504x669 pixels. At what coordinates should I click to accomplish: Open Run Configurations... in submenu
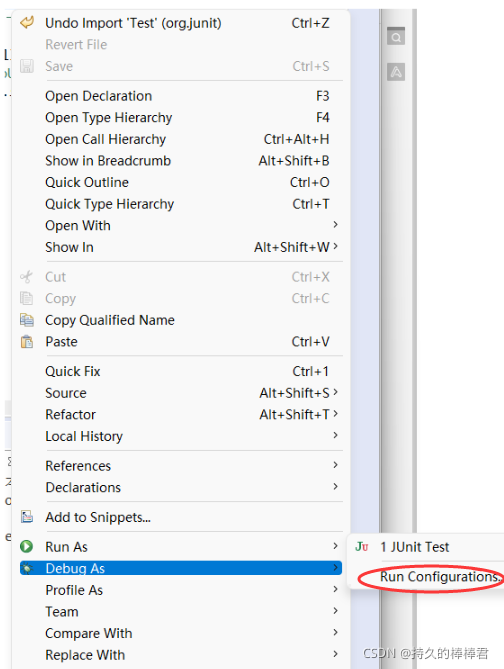coord(441,577)
